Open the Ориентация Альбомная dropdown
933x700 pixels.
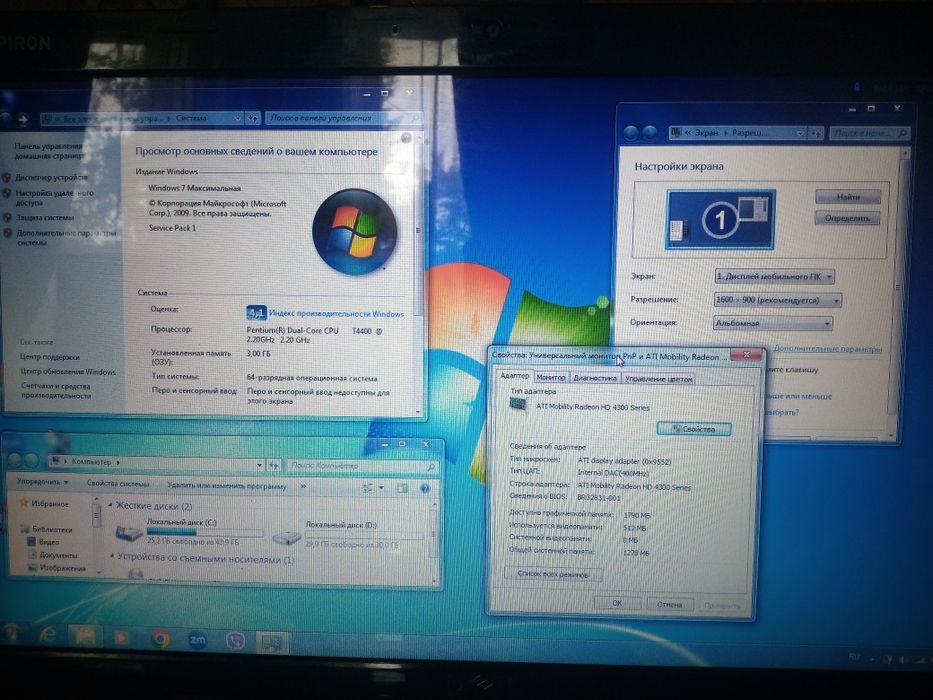click(x=772, y=323)
